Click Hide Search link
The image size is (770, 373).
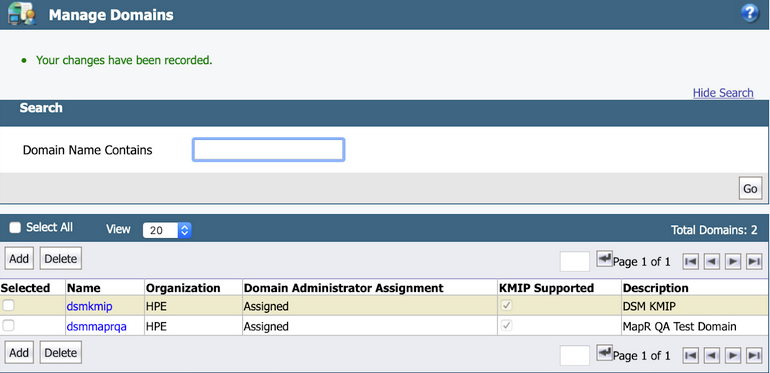click(723, 93)
